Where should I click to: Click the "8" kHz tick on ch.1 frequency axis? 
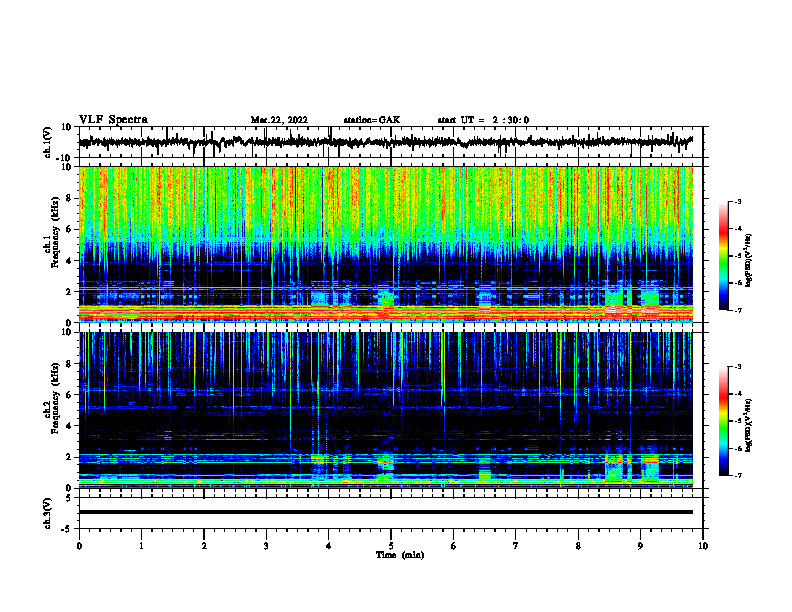69,198
